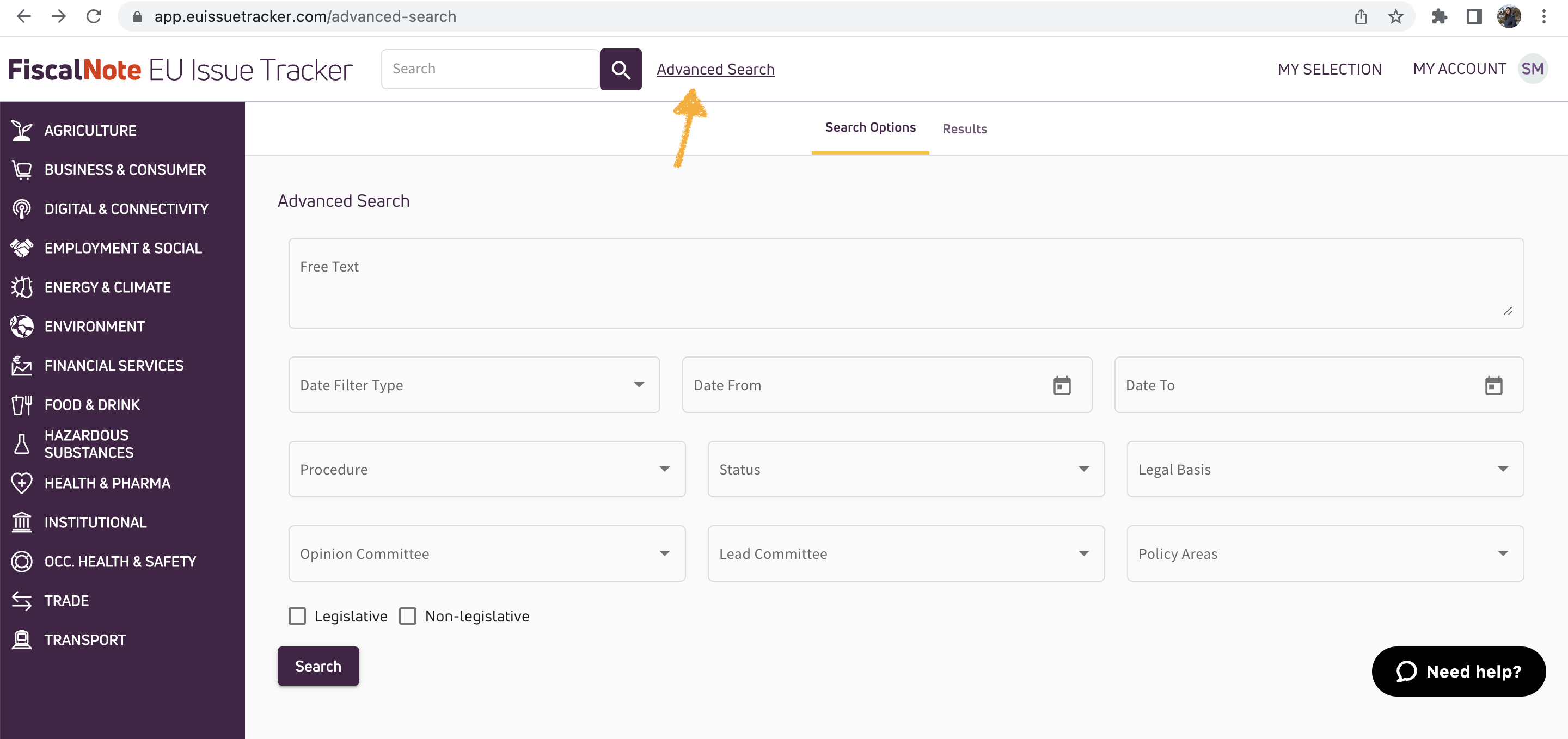Click the browser profile avatar
Image resolution: width=1568 pixels, height=739 pixels.
pos(1509,16)
